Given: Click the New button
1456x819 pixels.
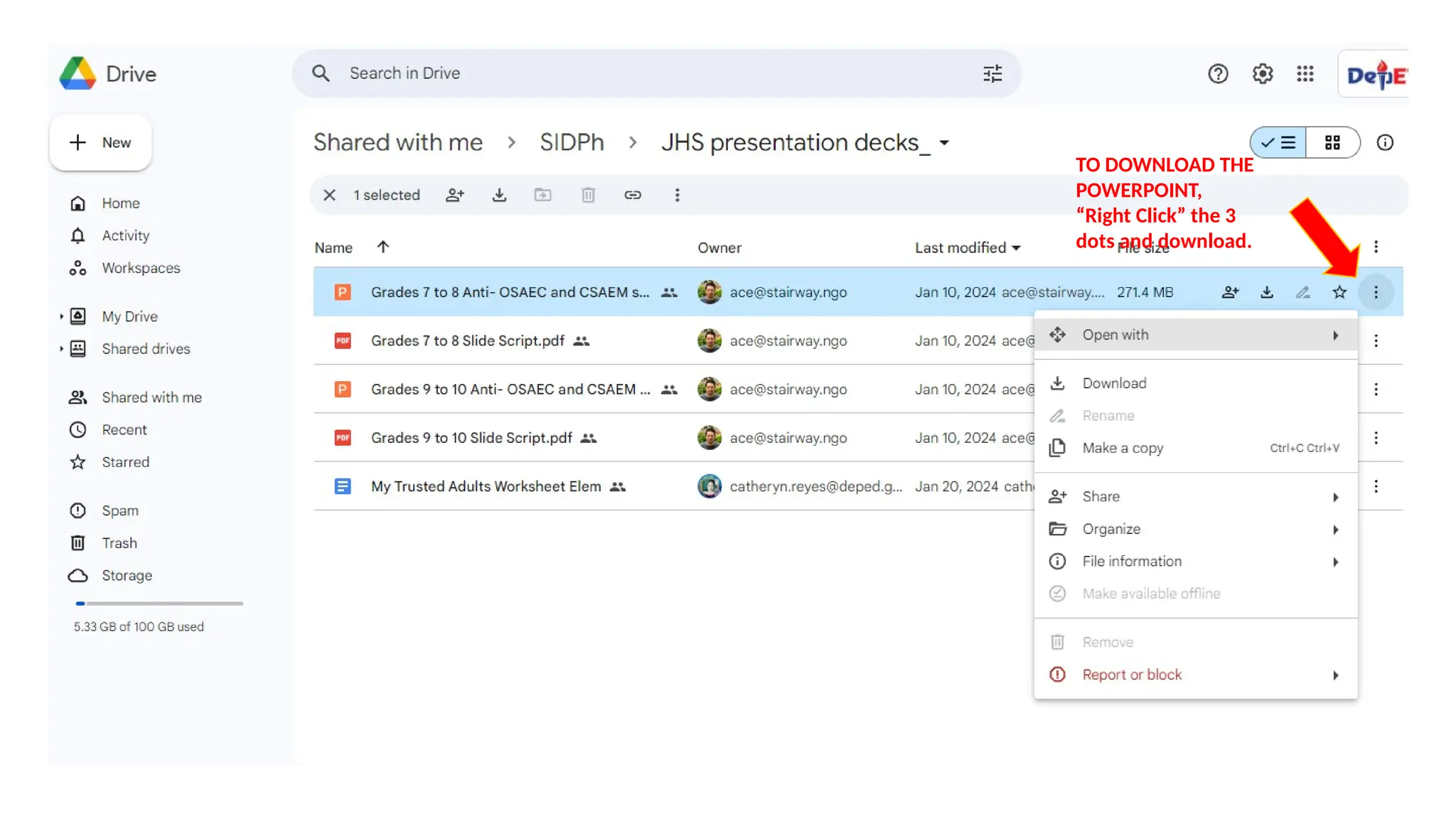Looking at the screenshot, I should click(100, 142).
